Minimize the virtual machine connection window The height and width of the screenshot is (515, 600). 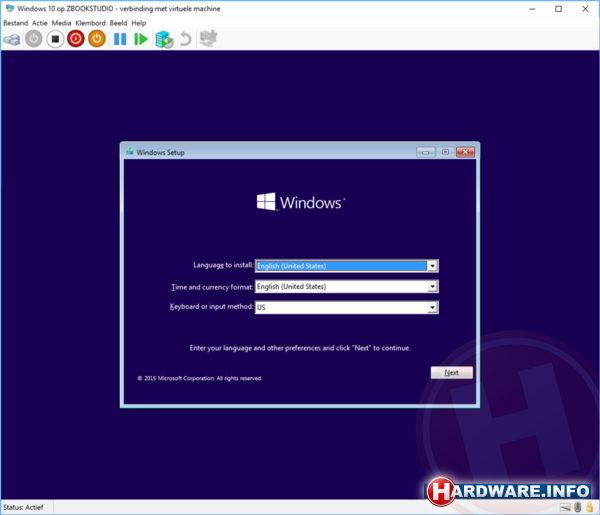coord(532,9)
